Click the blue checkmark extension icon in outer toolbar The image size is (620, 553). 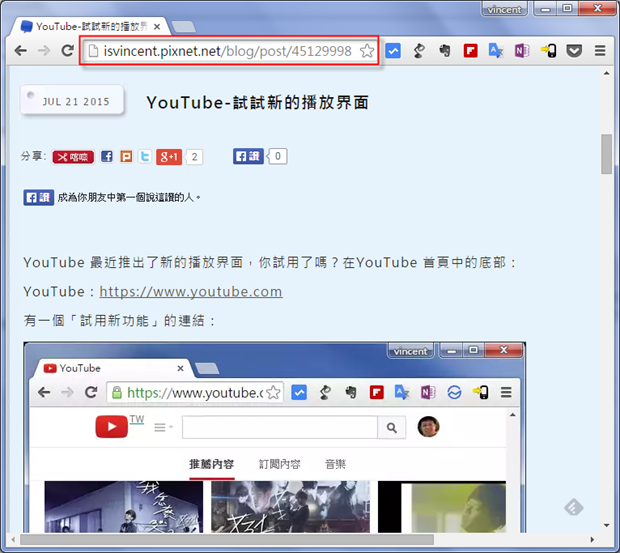pos(393,51)
